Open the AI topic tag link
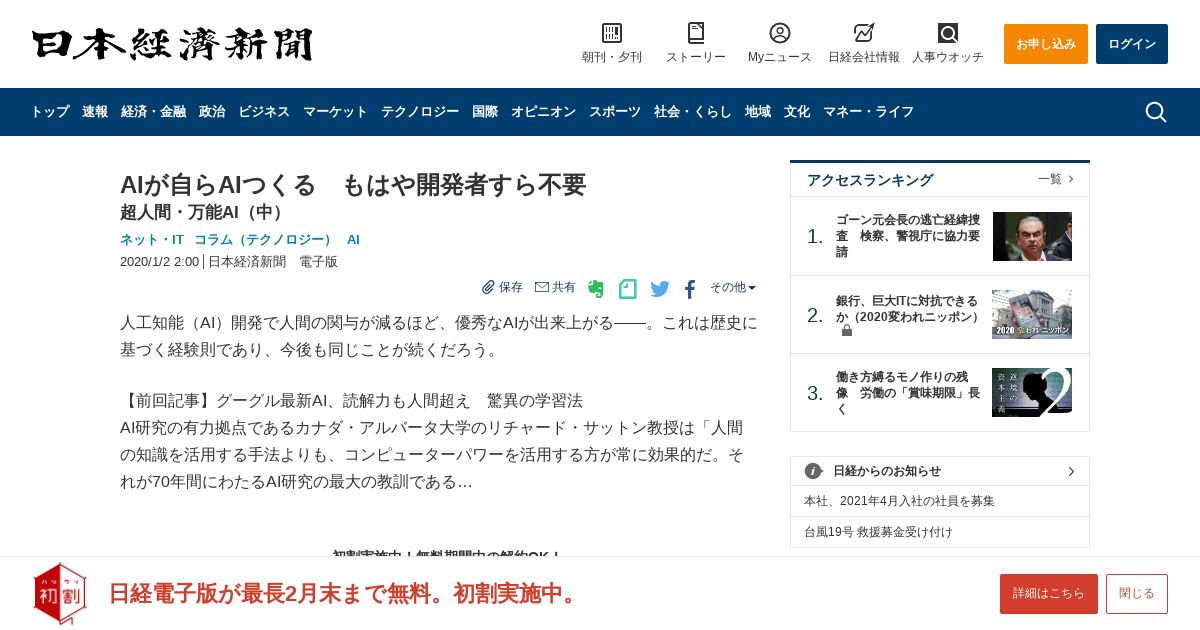This screenshot has height=630, width=1200. tap(353, 240)
